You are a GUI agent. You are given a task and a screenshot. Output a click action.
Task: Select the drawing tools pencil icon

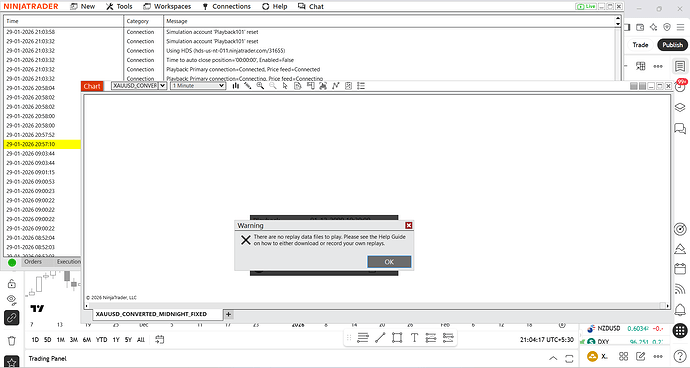click(248, 86)
